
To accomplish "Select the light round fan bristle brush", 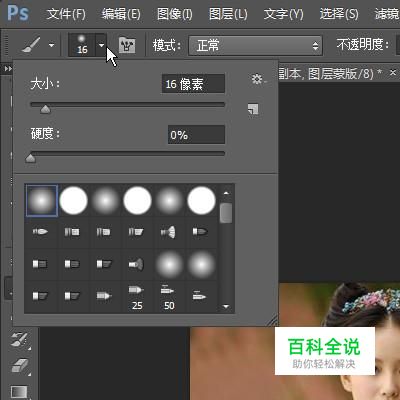I will click(x=168, y=232).
